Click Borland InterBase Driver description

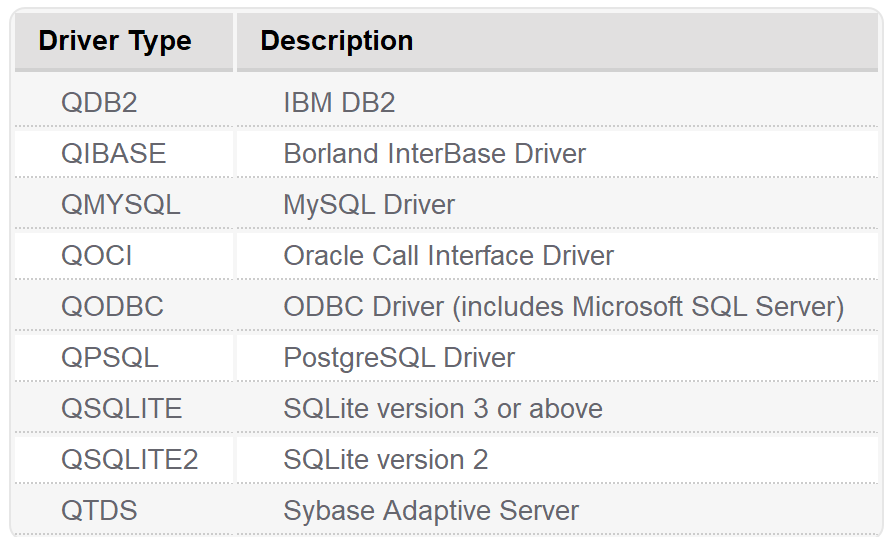[x=435, y=154]
